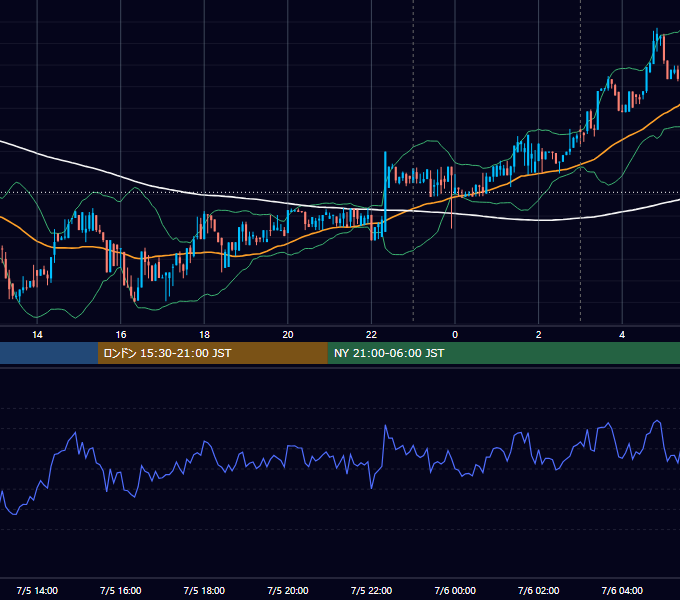Click the oscillator peak near 22:20

tap(385, 427)
